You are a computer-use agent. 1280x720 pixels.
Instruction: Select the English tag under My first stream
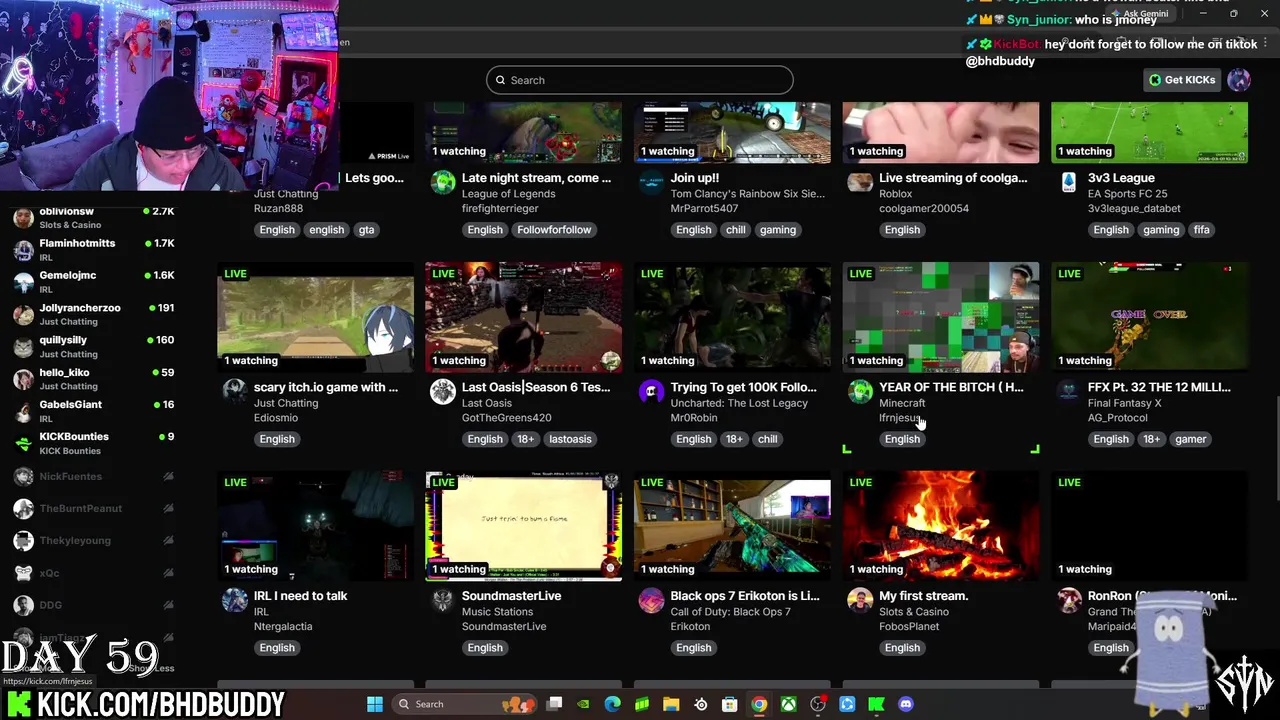(902, 648)
